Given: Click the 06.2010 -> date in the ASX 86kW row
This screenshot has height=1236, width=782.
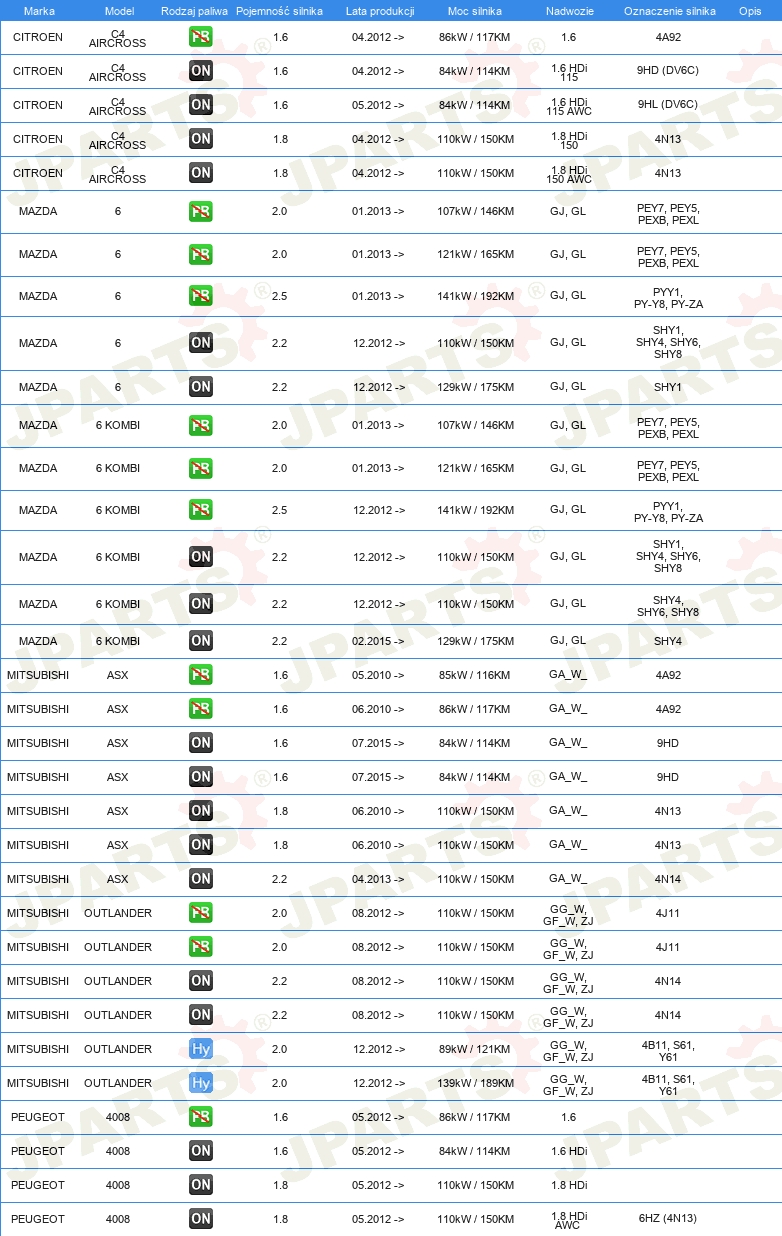Looking at the screenshot, I should point(378,709).
